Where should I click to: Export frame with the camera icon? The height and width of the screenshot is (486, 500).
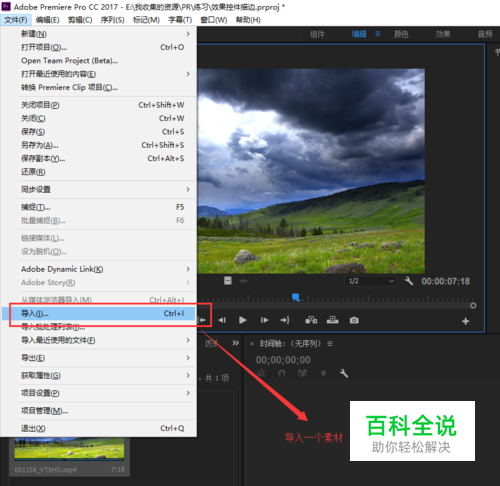(354, 320)
